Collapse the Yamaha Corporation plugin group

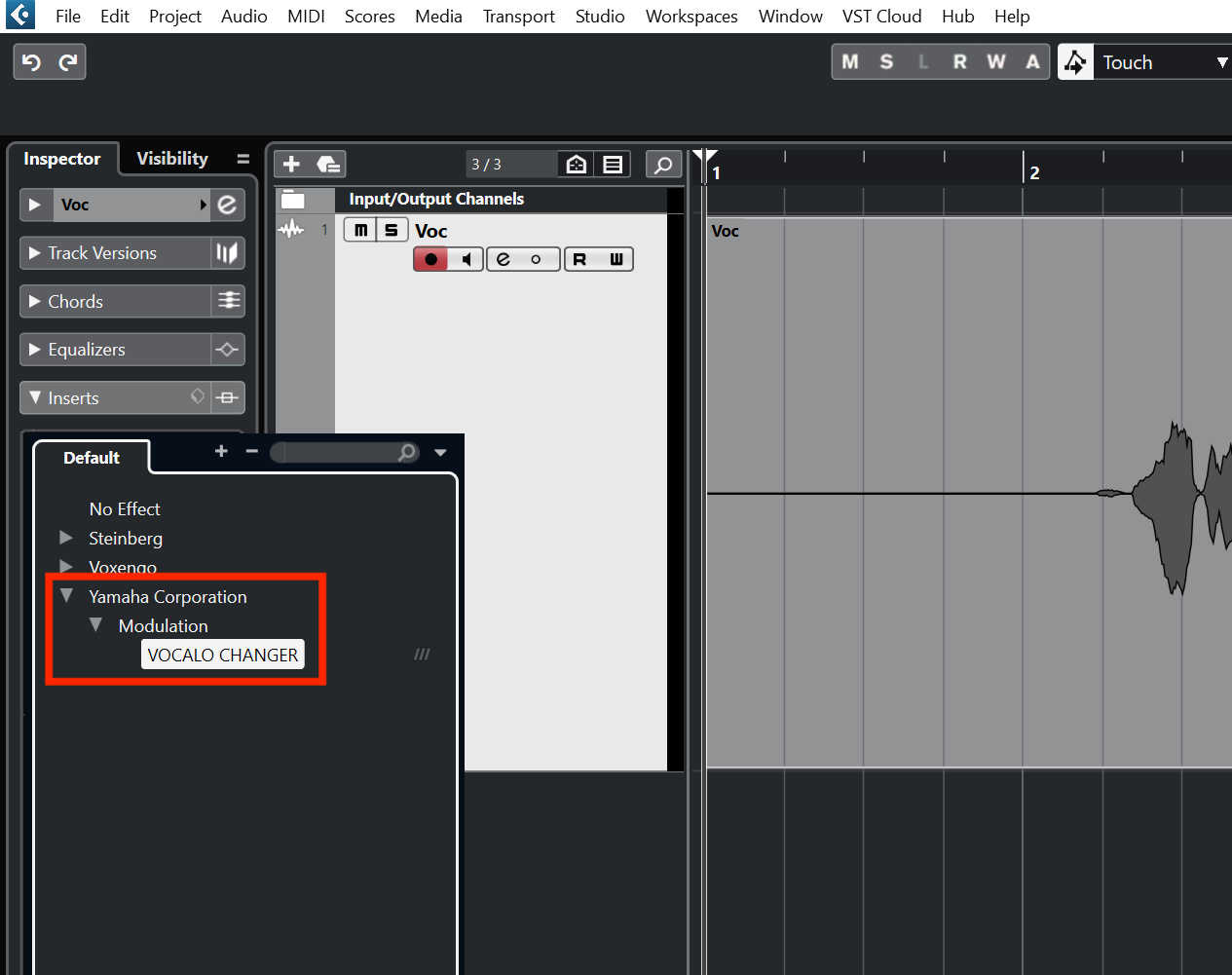point(65,595)
